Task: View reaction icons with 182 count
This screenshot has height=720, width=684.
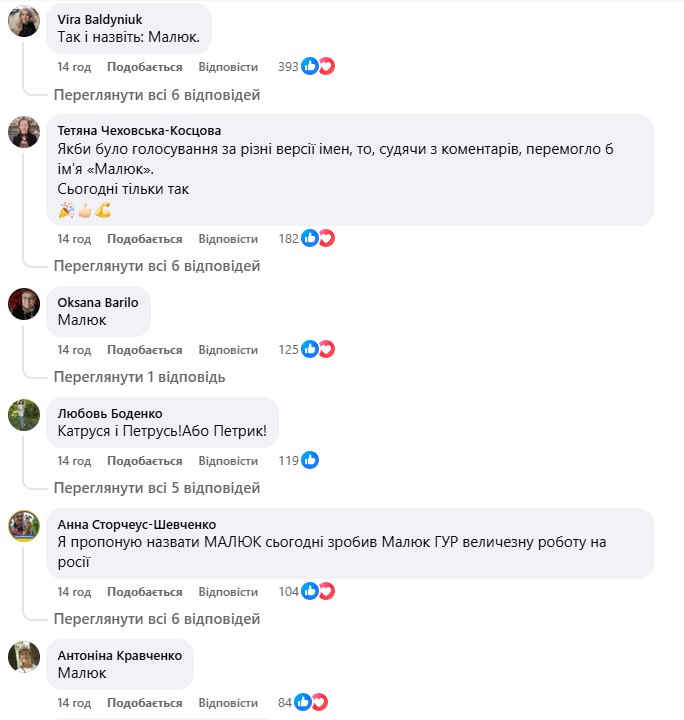Action: pos(318,239)
